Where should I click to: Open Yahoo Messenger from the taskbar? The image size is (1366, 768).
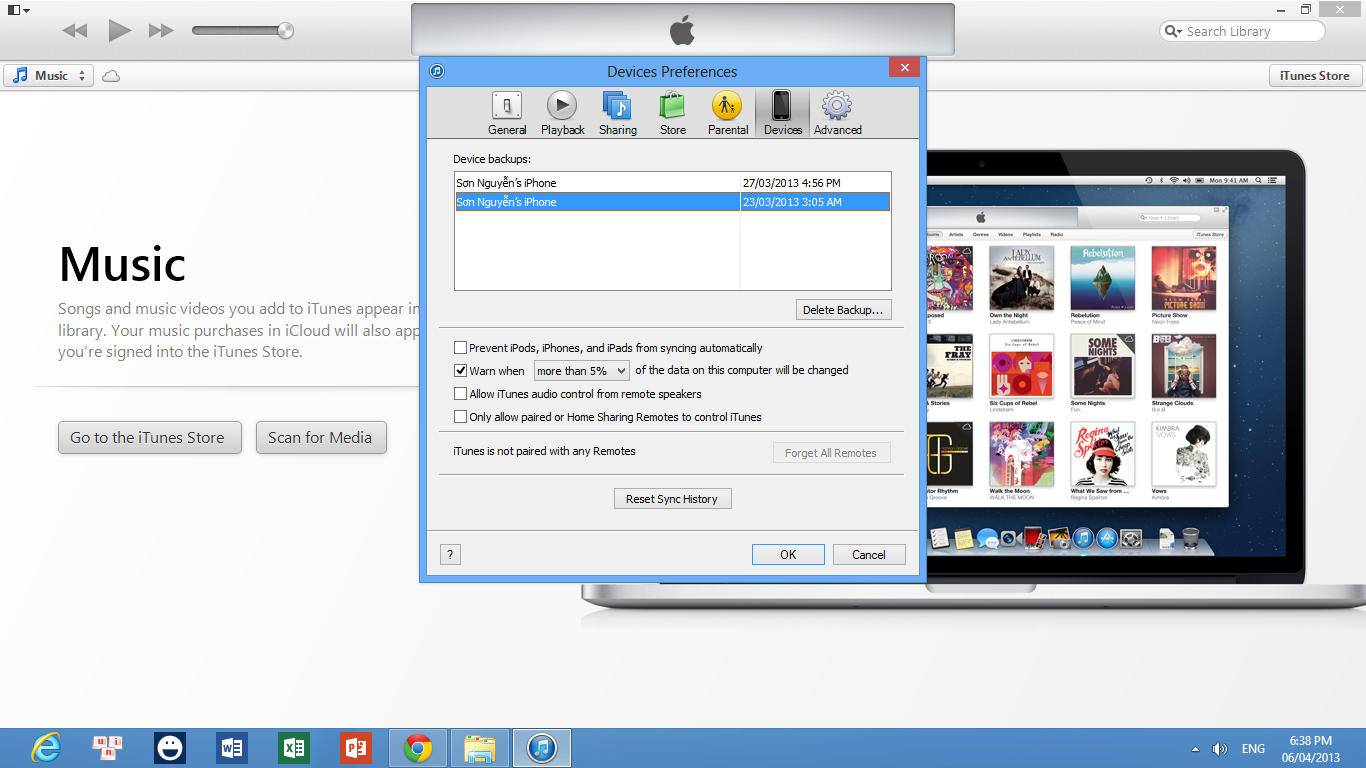170,747
